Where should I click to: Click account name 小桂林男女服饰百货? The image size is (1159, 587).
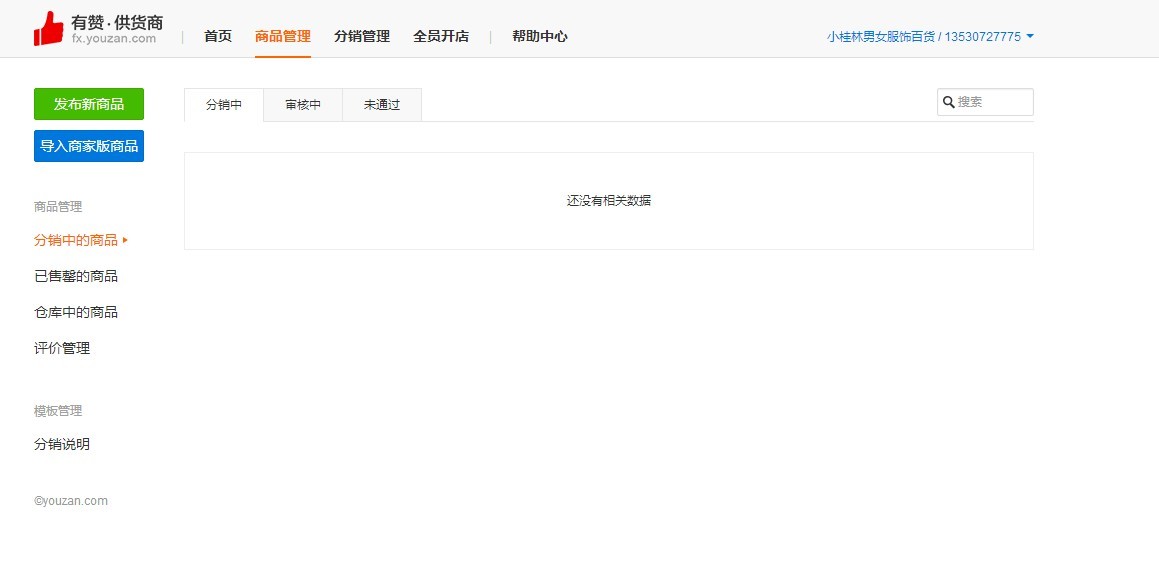point(881,36)
